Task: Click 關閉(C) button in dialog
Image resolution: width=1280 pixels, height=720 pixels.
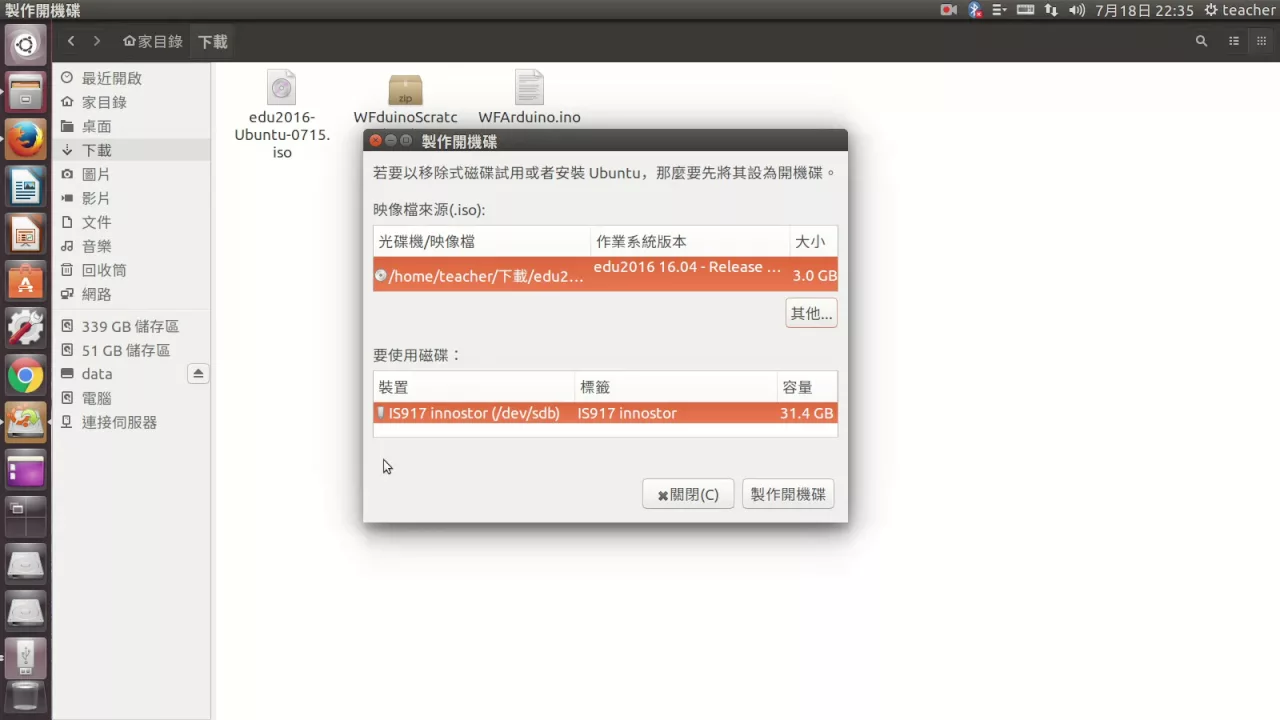Action: pos(688,494)
